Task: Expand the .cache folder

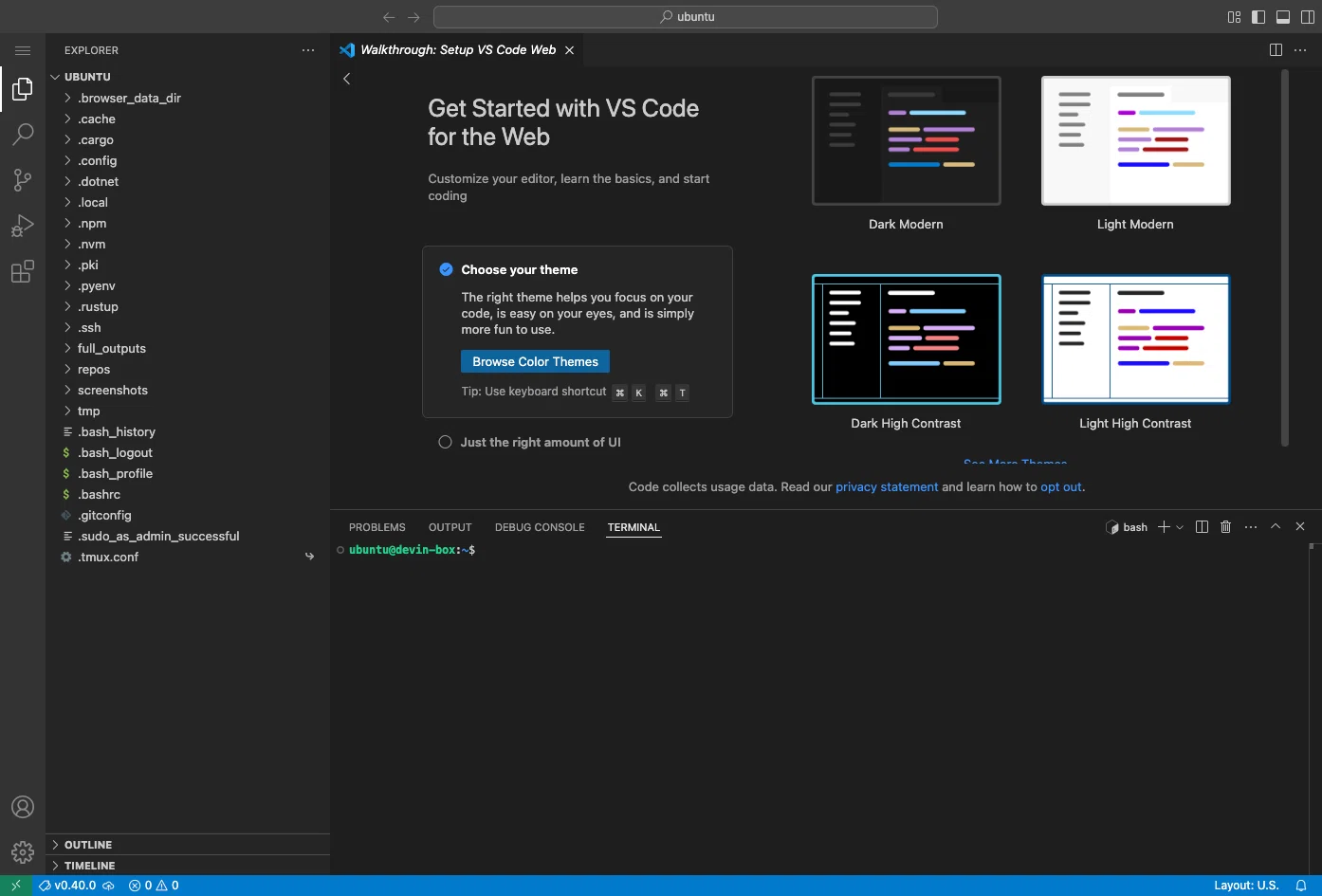Action: pyautogui.click(x=188, y=119)
